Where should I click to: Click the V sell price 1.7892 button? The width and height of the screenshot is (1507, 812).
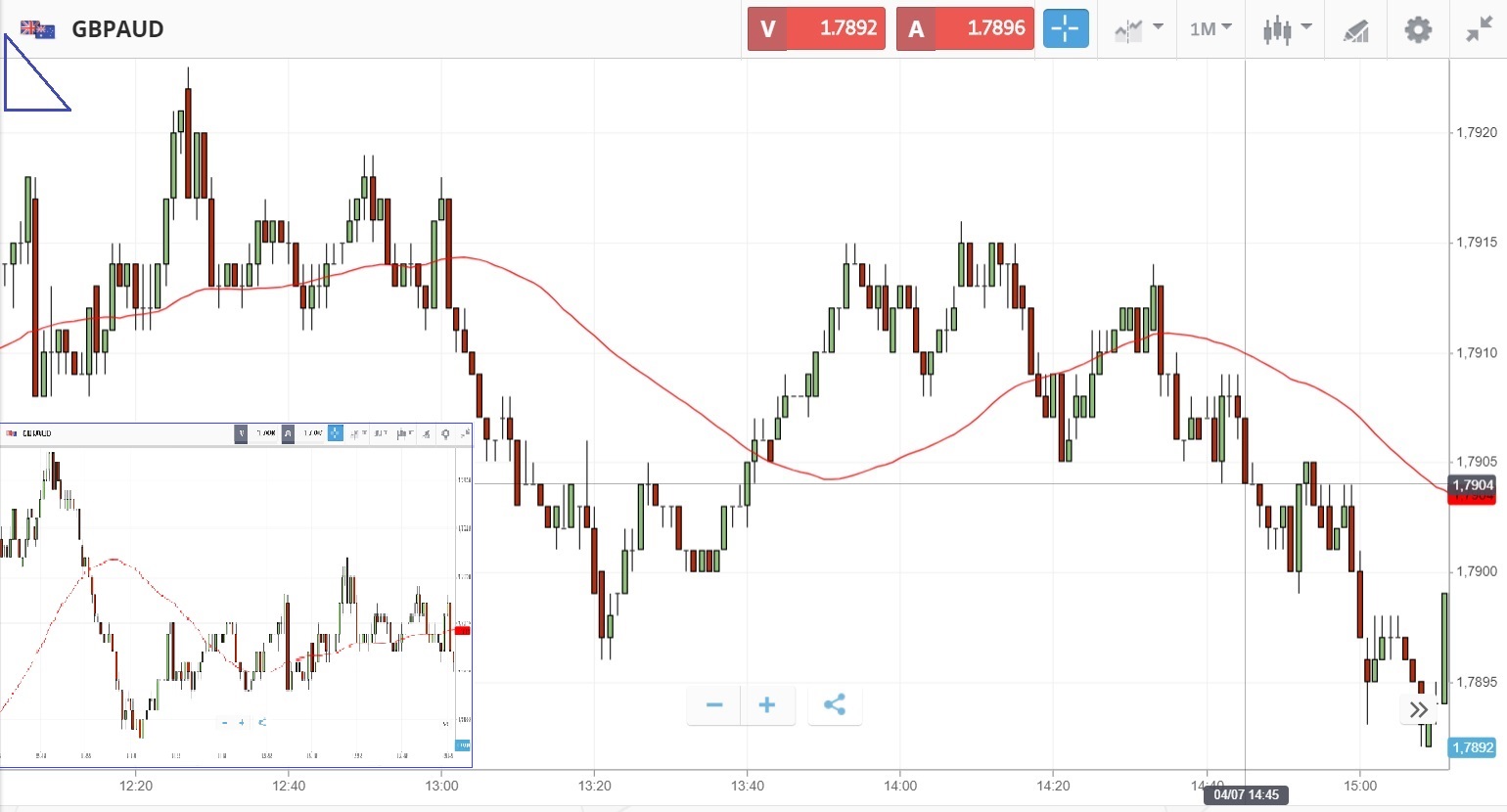pyautogui.click(x=816, y=29)
